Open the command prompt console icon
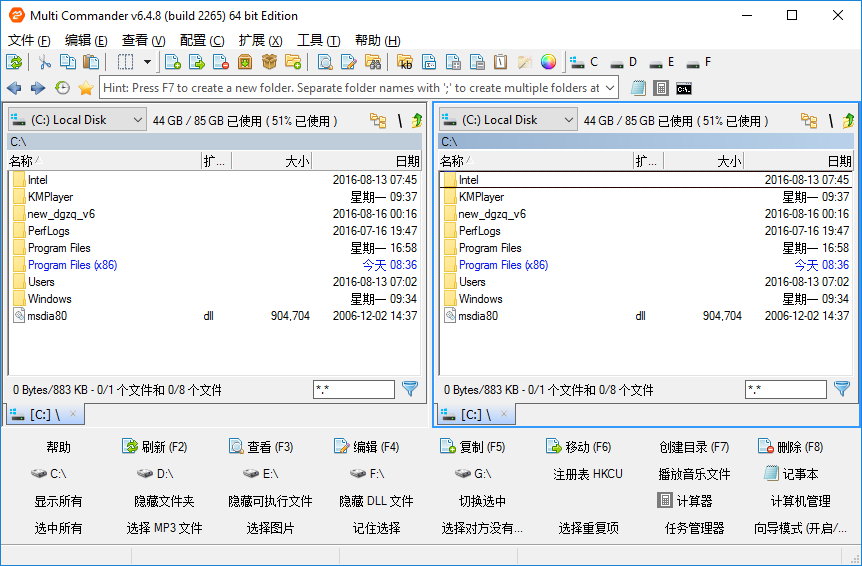 684,88
